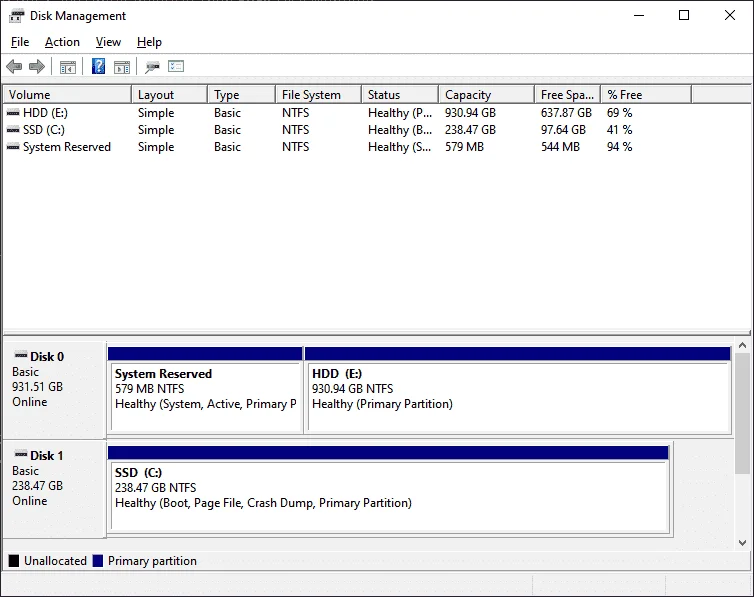Click the 238.47 GB capacity cell in volume list

[470, 130]
